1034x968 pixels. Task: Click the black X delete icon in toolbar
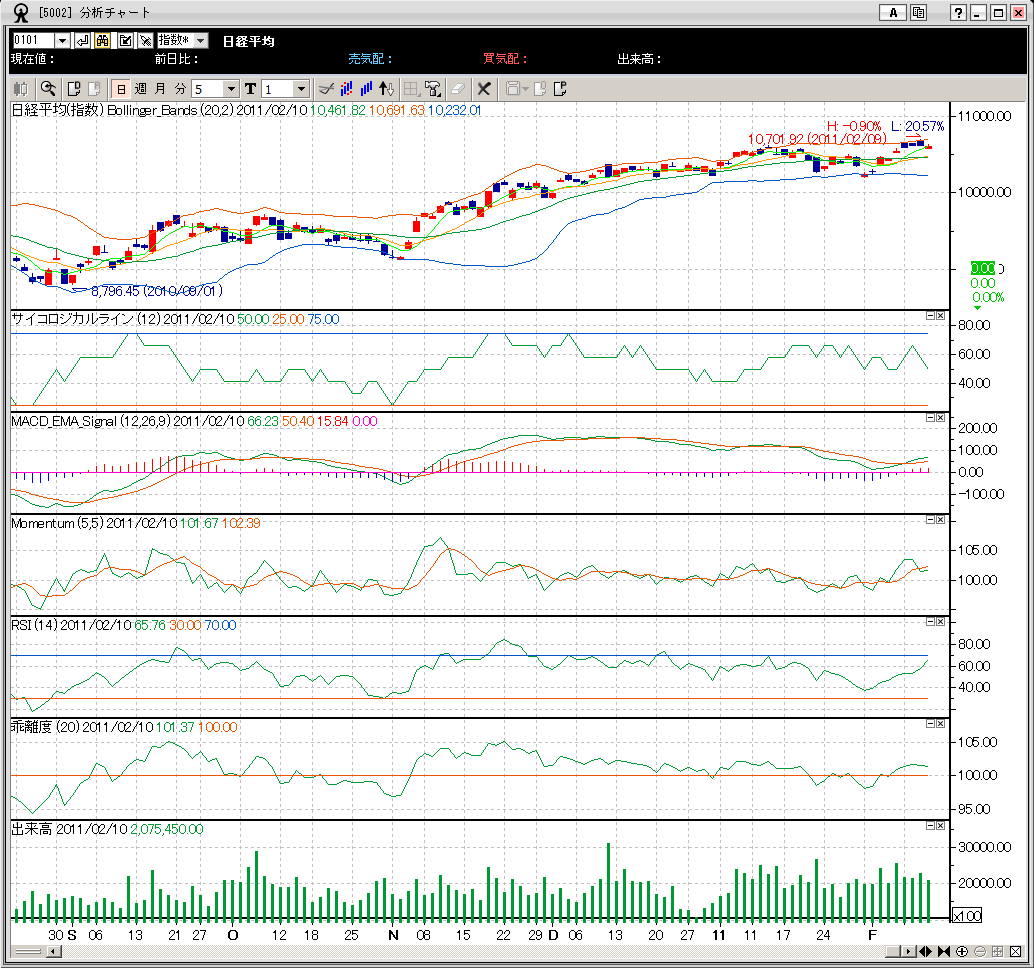click(484, 88)
